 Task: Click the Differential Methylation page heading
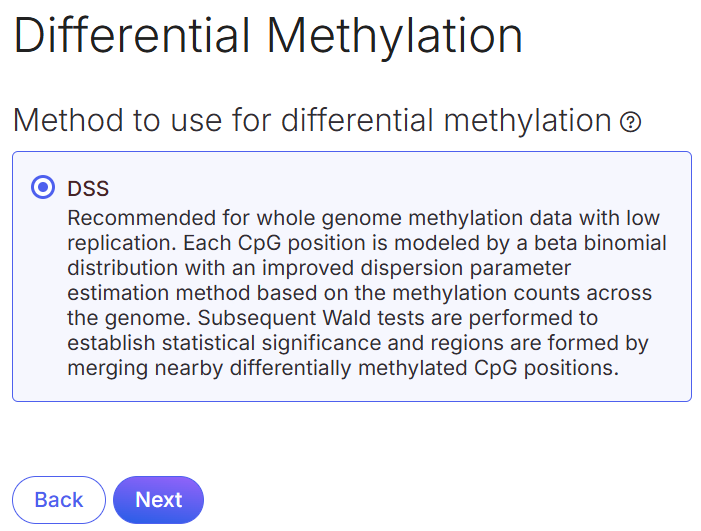(x=268, y=36)
